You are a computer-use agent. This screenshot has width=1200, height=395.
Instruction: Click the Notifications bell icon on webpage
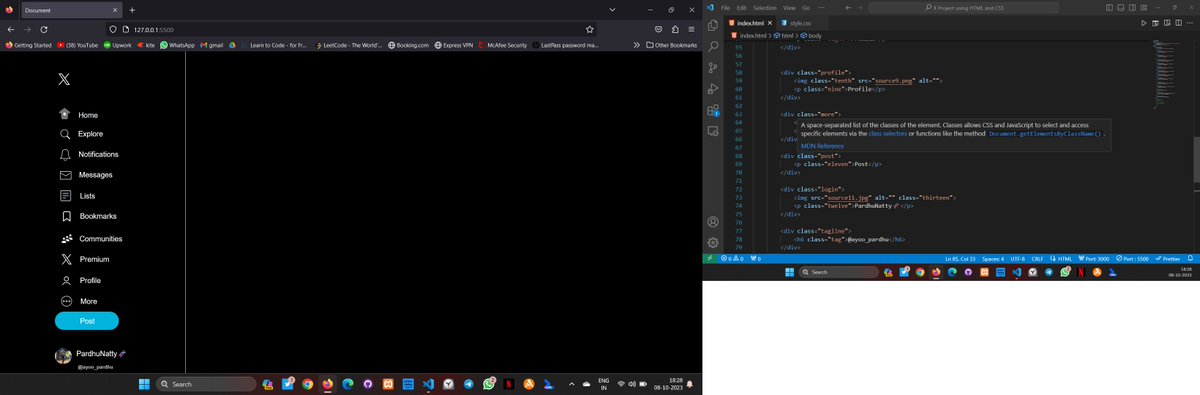pos(65,155)
